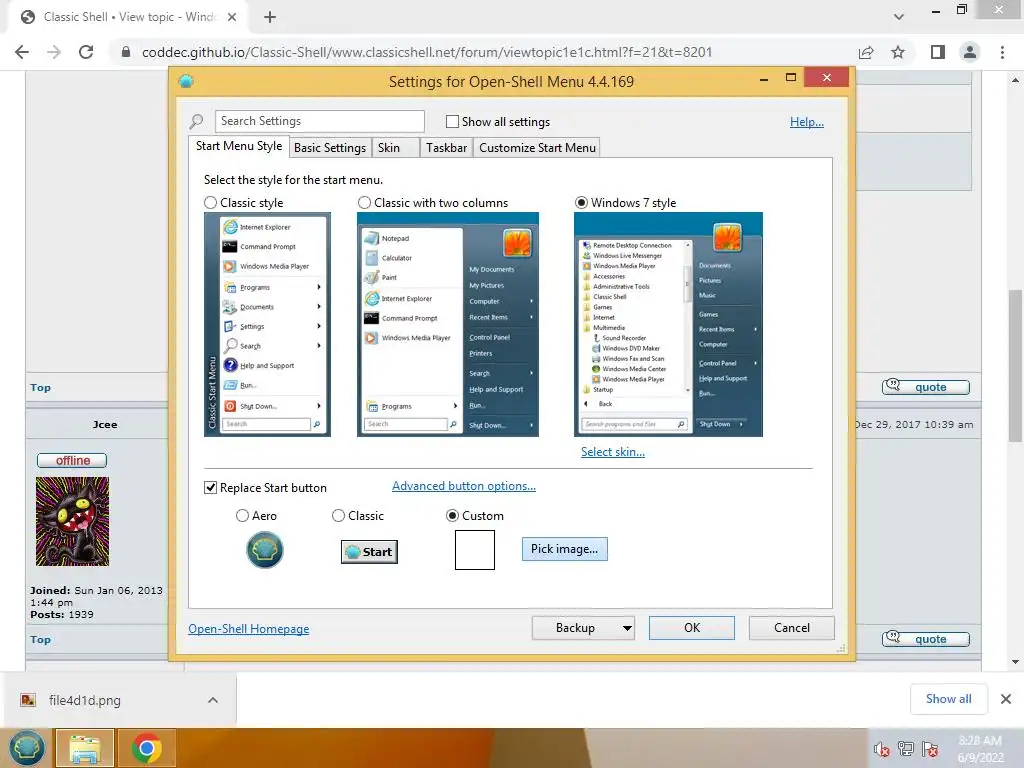Image resolution: width=1024 pixels, height=768 pixels.
Task: Open Advanced button options... link
Action: tap(464, 486)
